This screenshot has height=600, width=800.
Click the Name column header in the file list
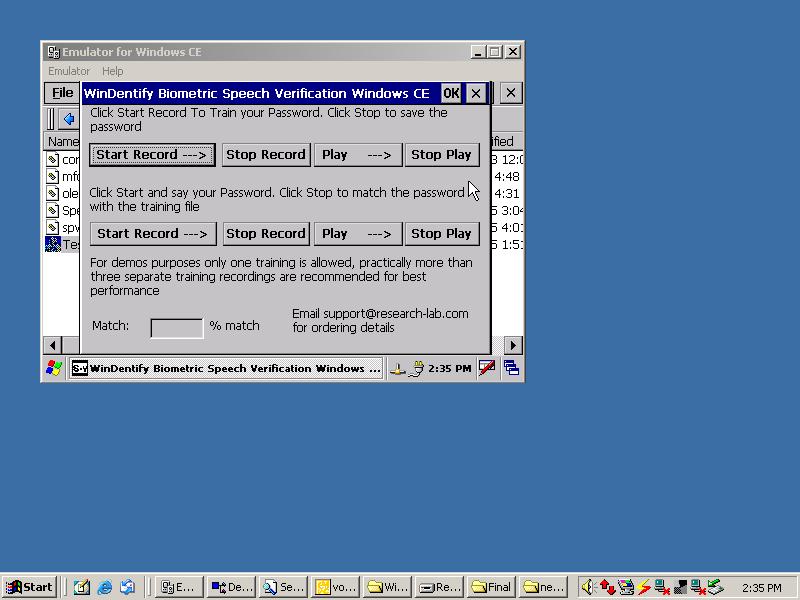click(x=62, y=141)
